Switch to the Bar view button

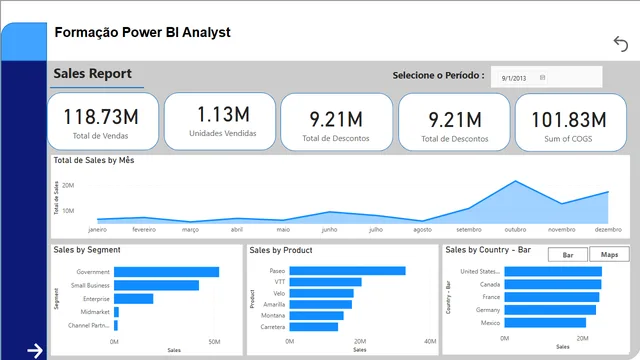pos(568,255)
